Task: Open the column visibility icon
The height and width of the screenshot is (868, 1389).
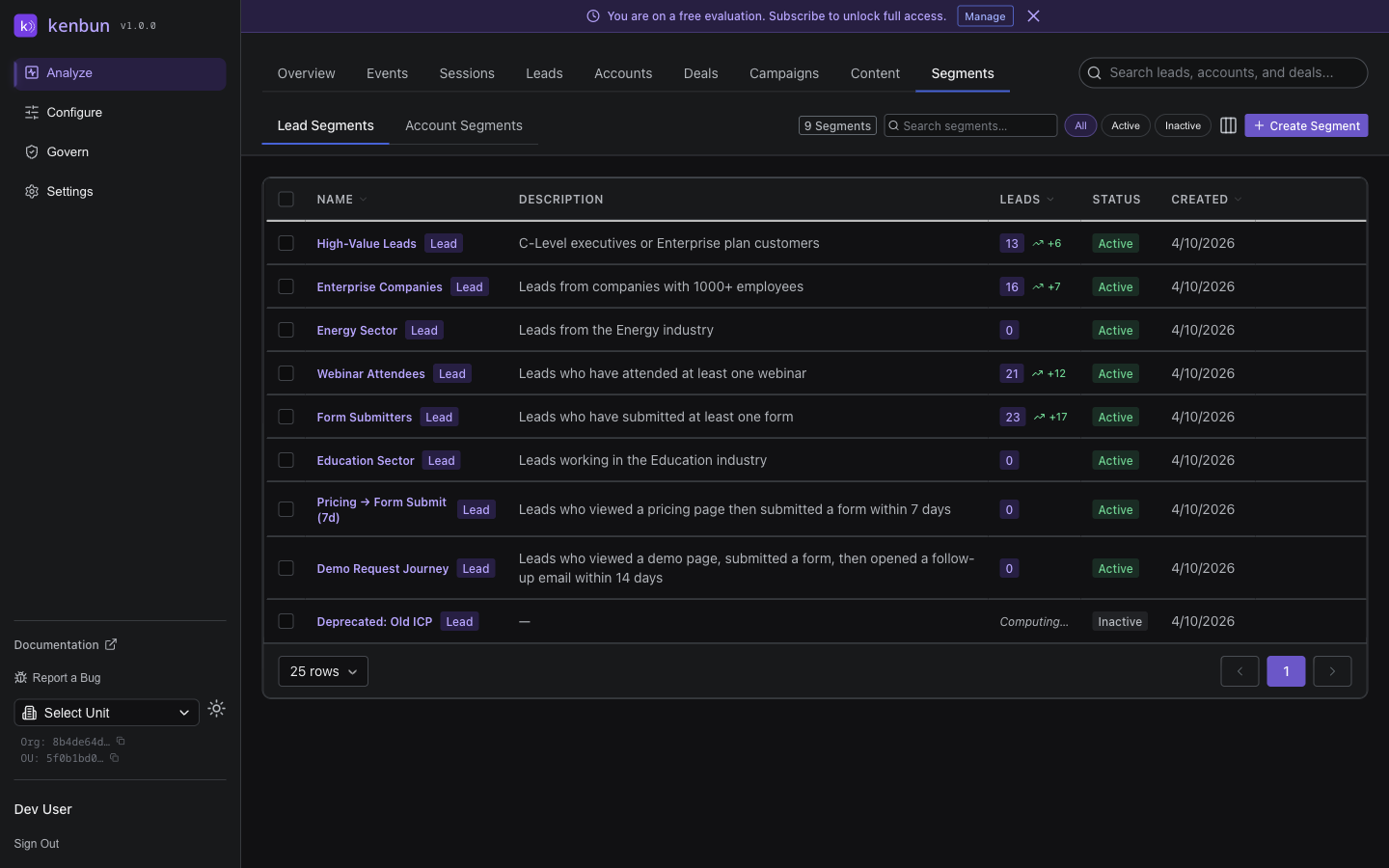Action: 1228,125
